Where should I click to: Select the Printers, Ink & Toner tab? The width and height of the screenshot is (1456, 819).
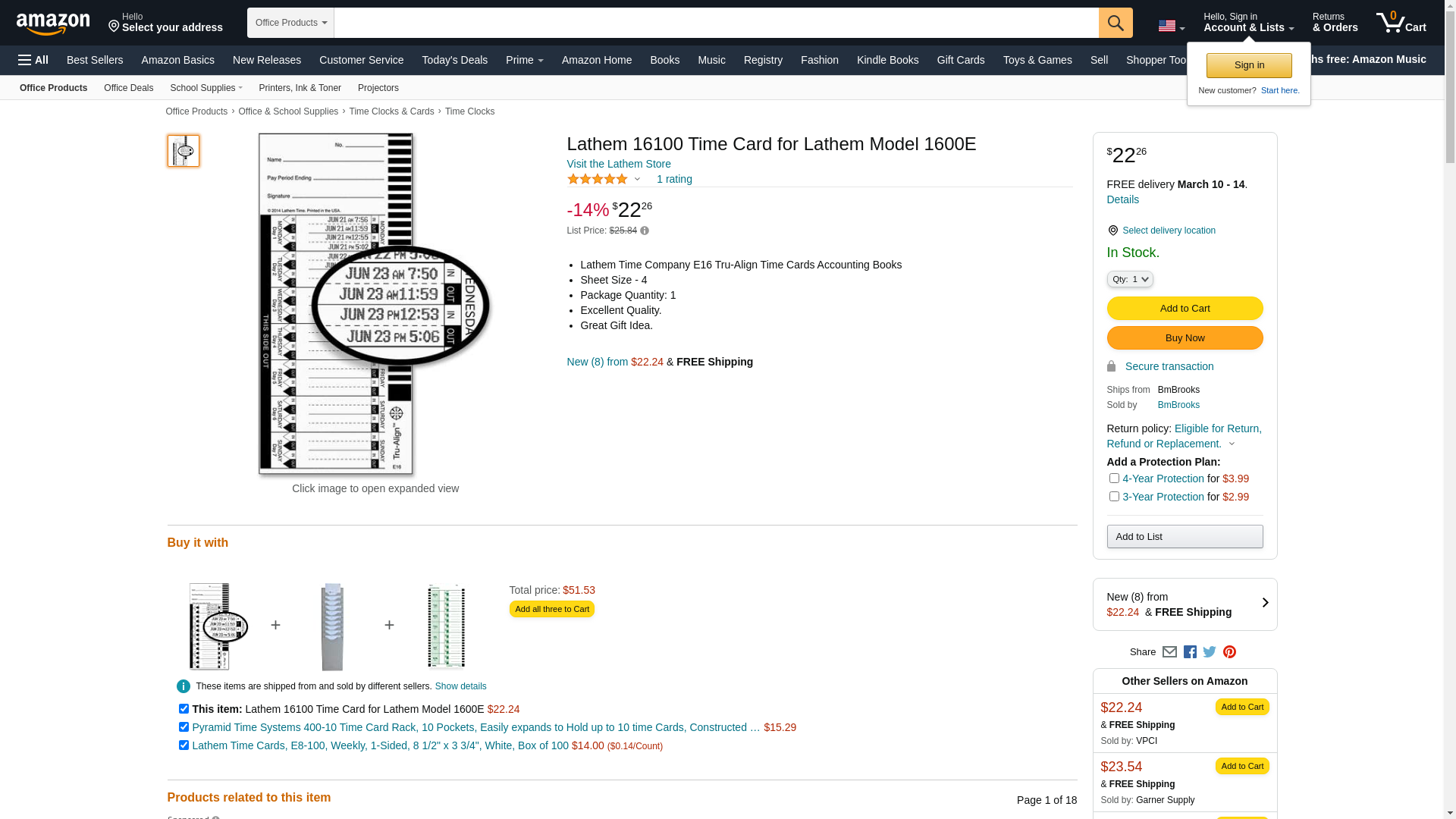click(x=300, y=88)
